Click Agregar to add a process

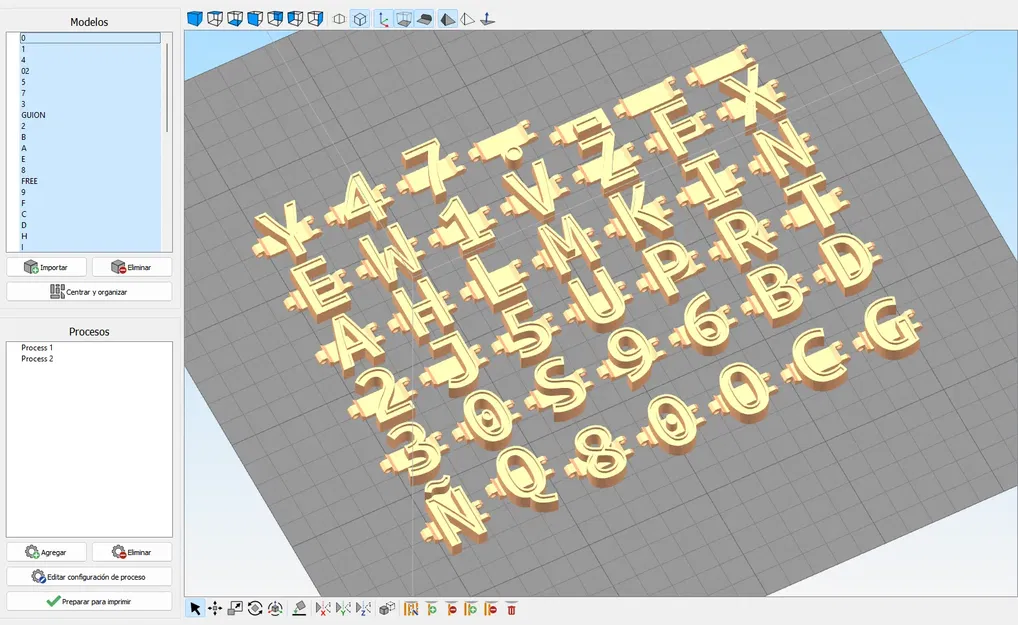[46, 552]
